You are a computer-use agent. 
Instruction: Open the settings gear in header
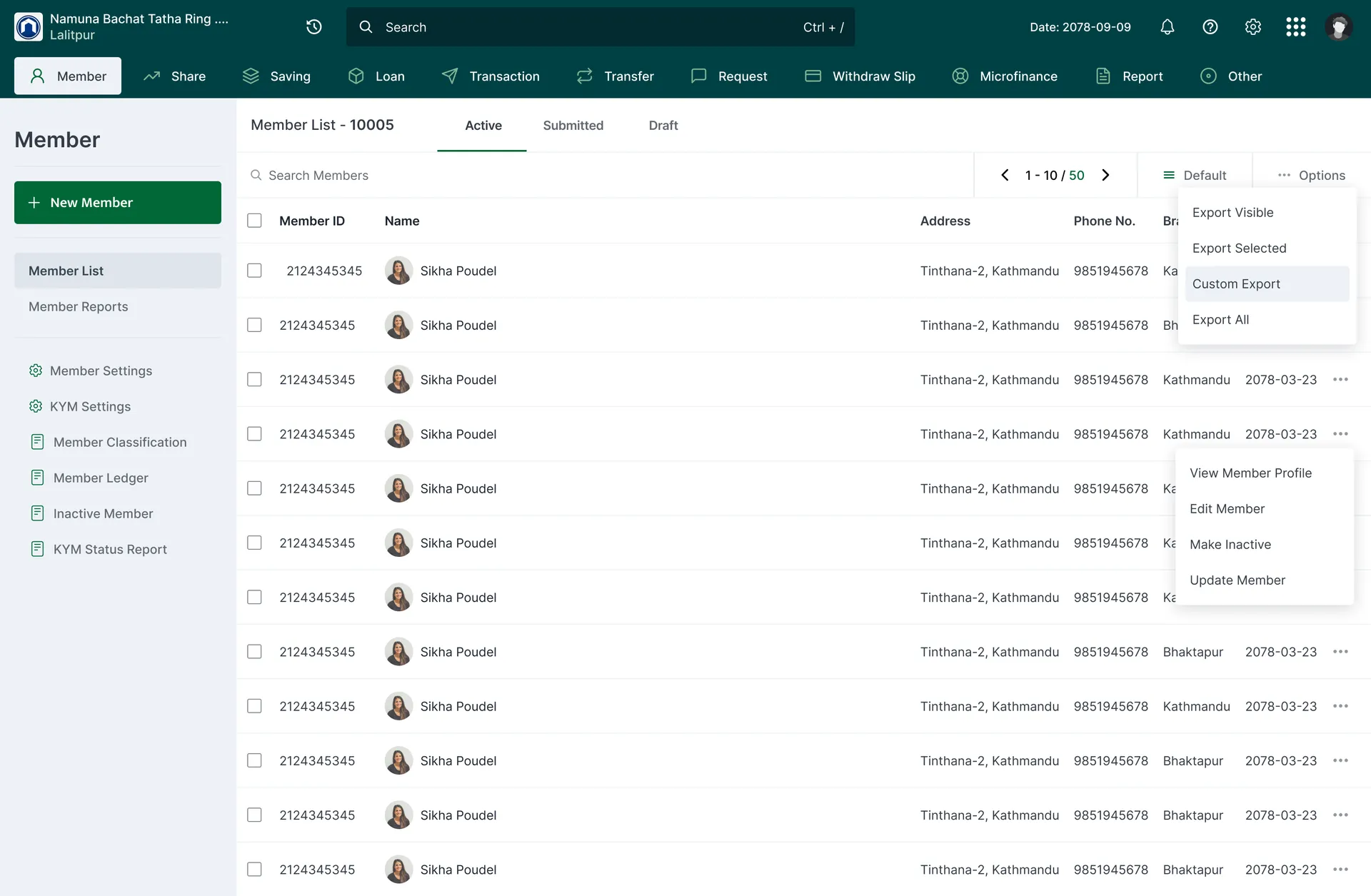pos(1253,27)
